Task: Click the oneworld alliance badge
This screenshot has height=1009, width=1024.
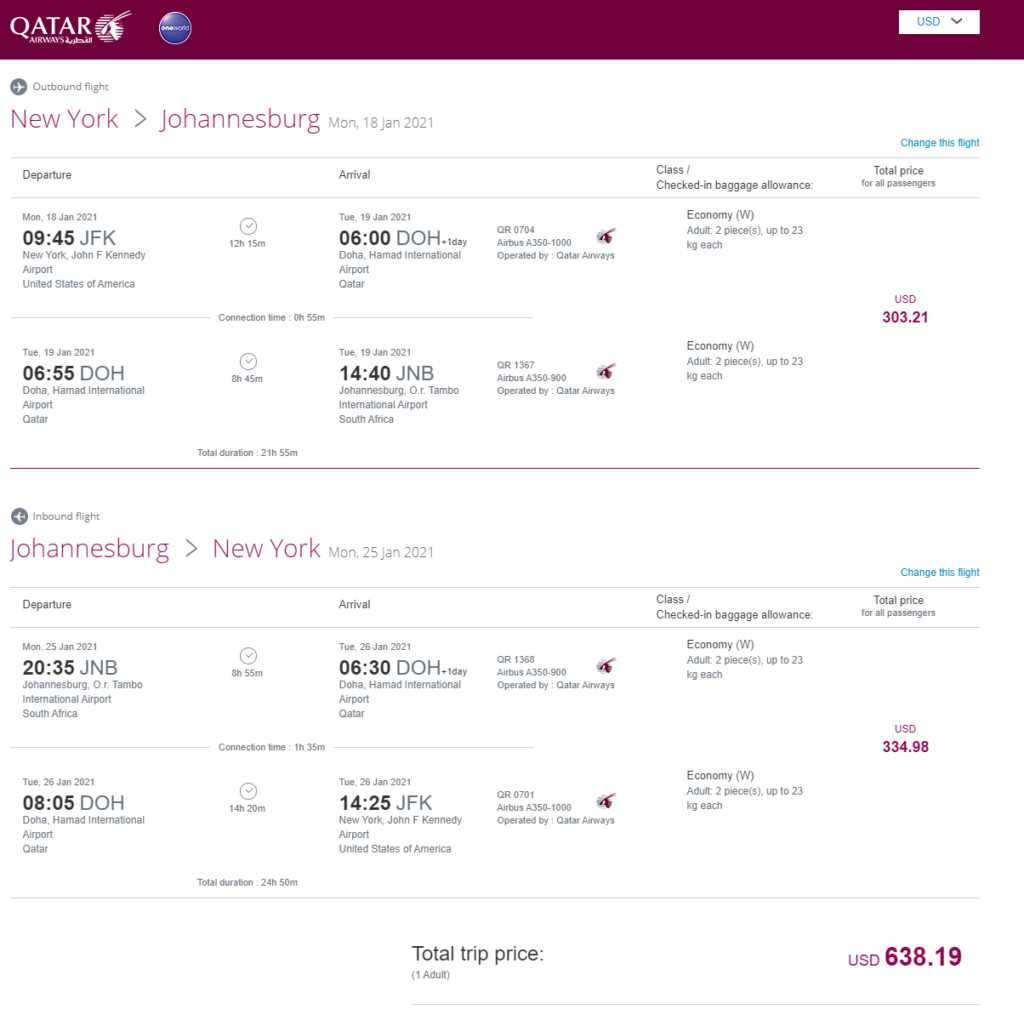Action: 175,28
